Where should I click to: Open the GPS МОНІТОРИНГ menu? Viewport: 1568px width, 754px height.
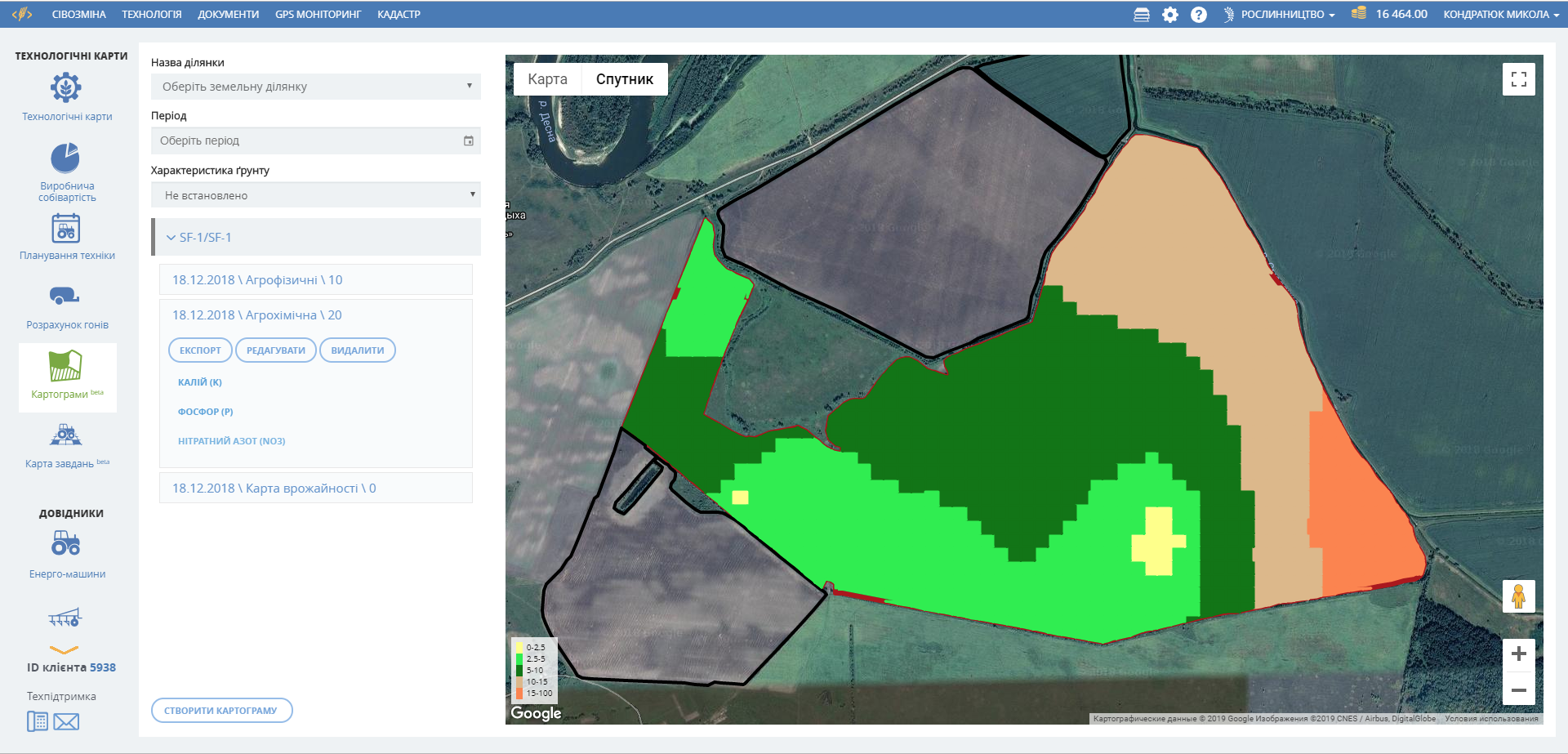coord(318,15)
